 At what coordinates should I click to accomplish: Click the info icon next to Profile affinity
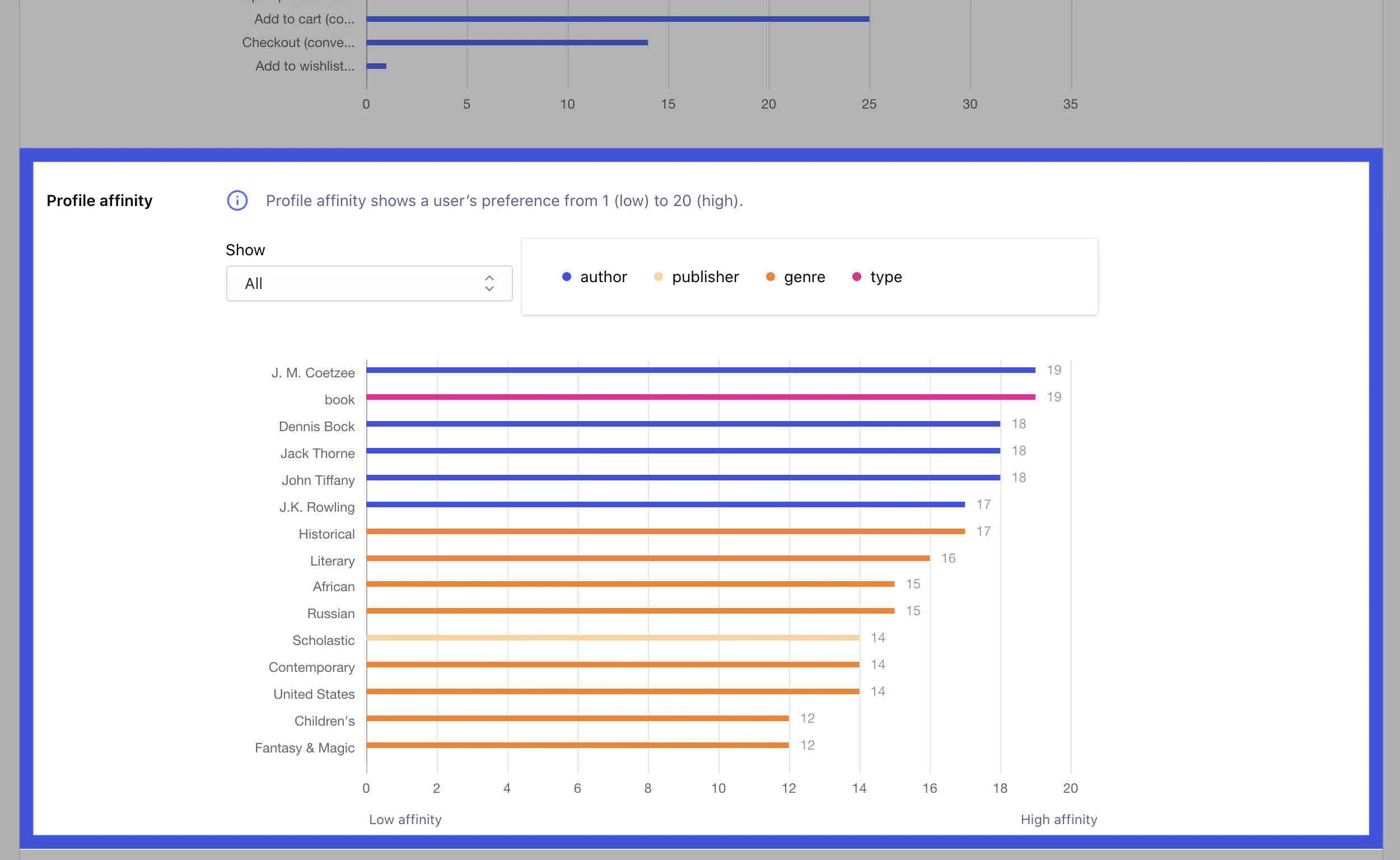point(237,200)
